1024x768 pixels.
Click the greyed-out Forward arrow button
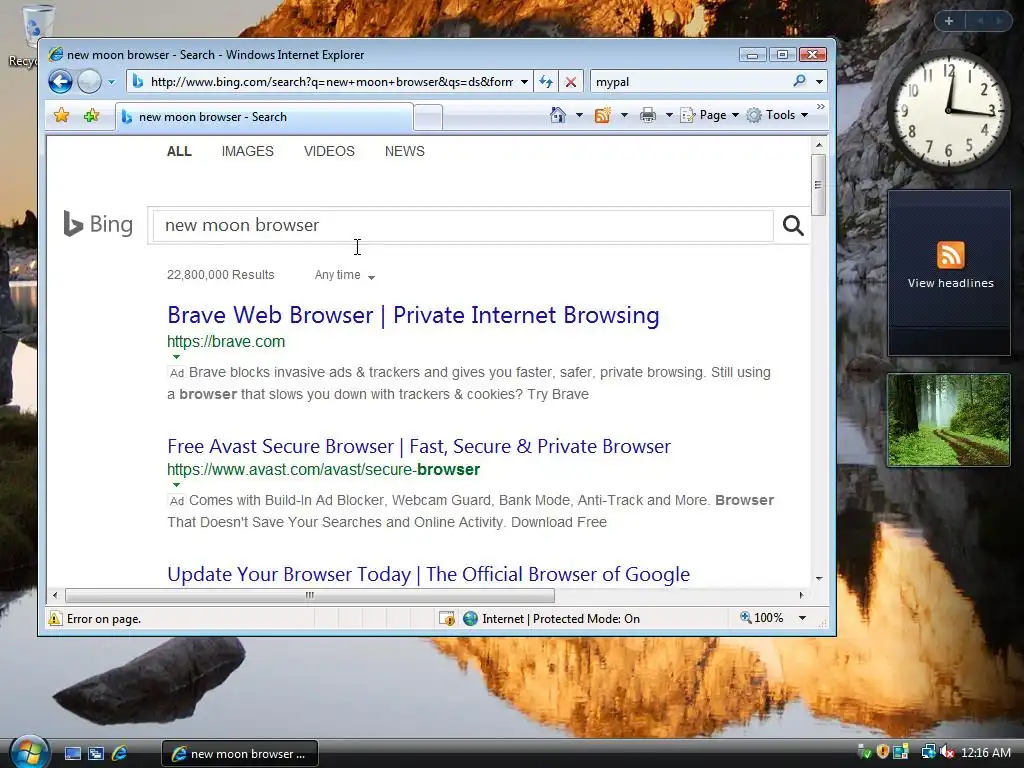[x=89, y=82]
